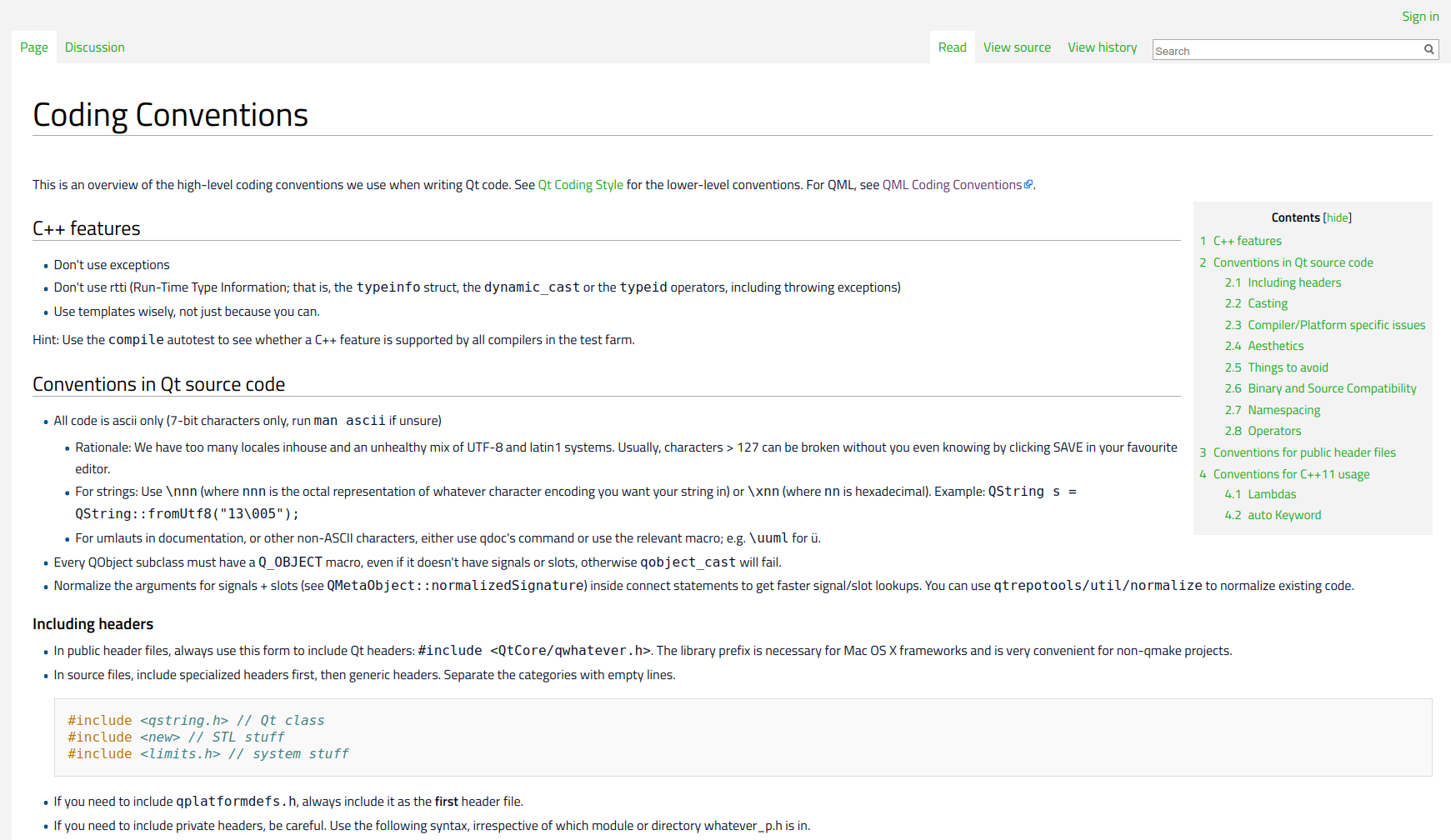Click the 'qplatformdefs.h' code text

(236, 802)
